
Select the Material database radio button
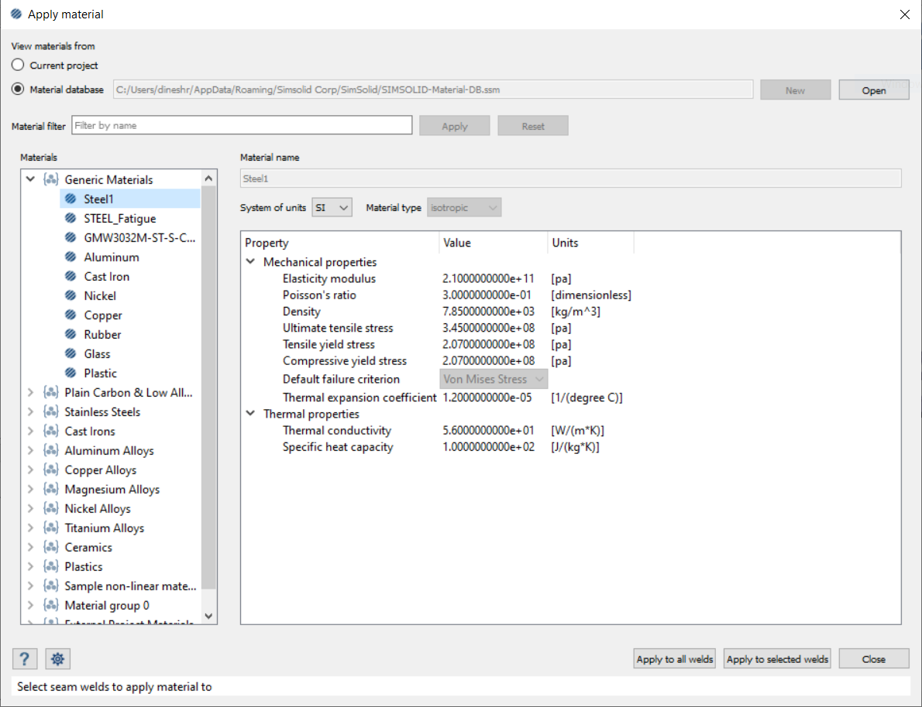click(x=18, y=89)
